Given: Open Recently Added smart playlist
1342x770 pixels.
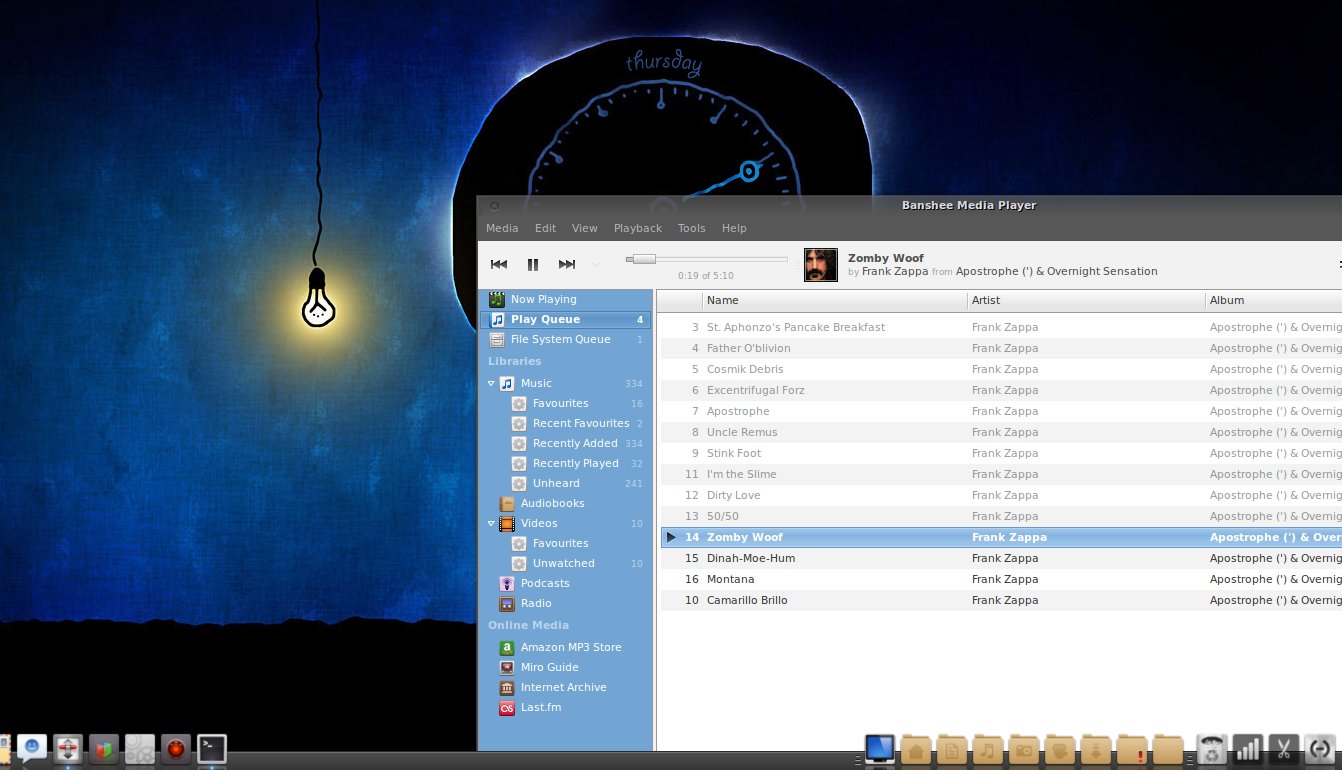Looking at the screenshot, I should point(575,443).
